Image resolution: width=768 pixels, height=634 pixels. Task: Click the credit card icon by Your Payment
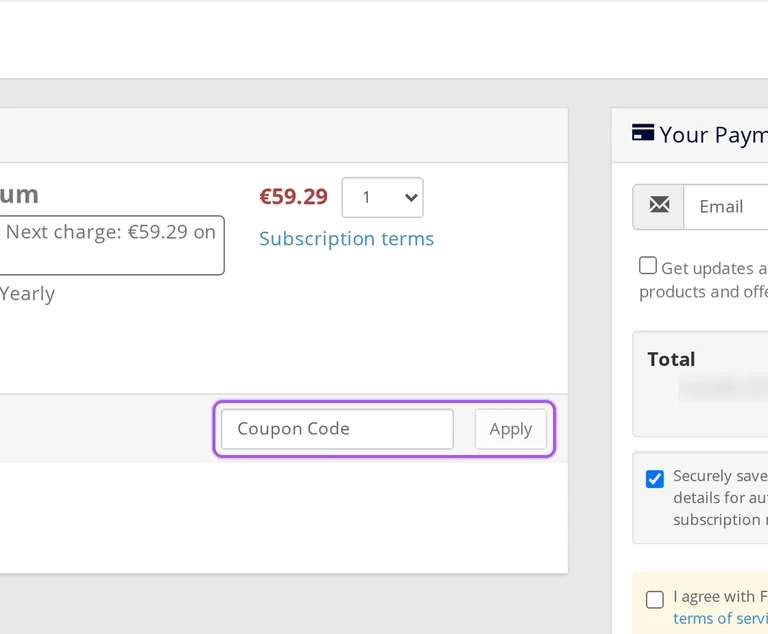pyautogui.click(x=643, y=133)
